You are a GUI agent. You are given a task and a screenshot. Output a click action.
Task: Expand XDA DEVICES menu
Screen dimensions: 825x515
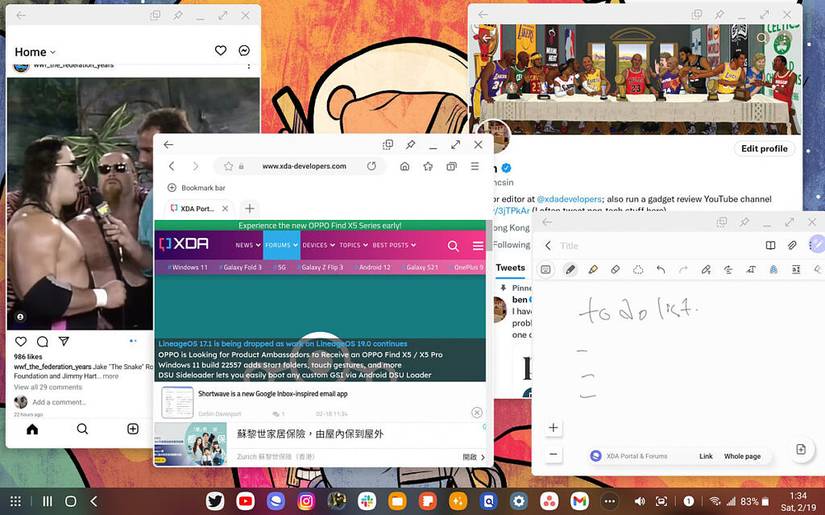click(x=319, y=245)
